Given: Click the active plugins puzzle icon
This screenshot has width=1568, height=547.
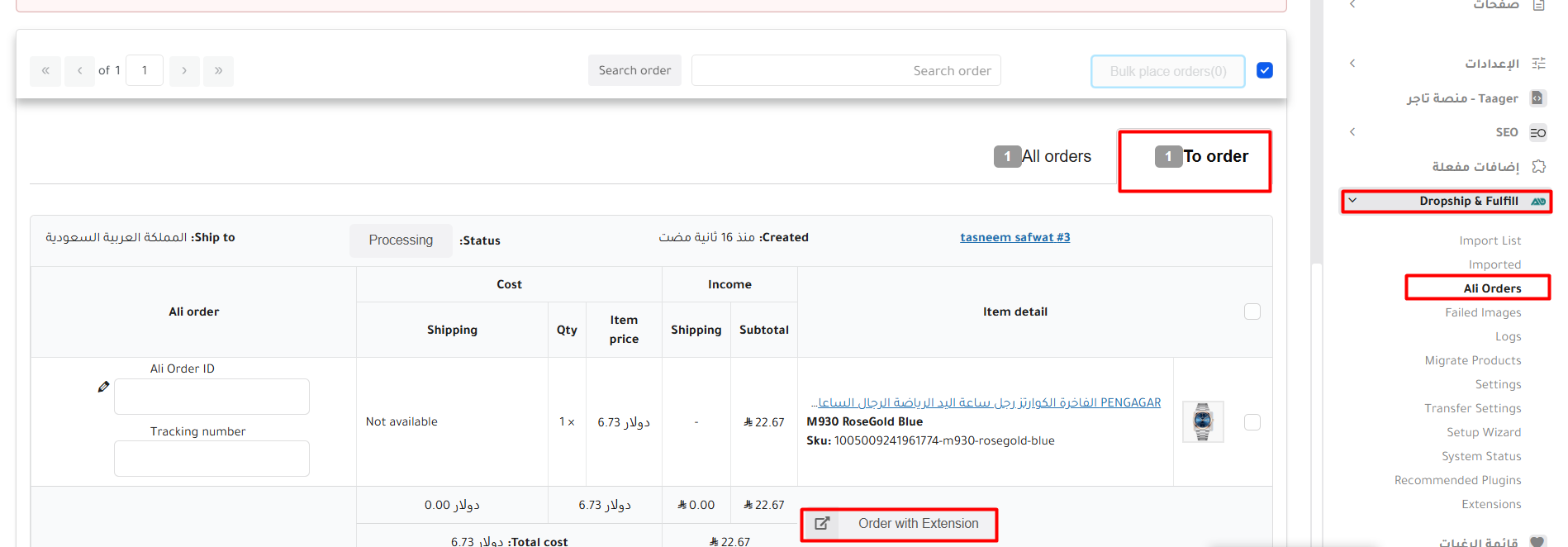Looking at the screenshot, I should tap(1538, 167).
